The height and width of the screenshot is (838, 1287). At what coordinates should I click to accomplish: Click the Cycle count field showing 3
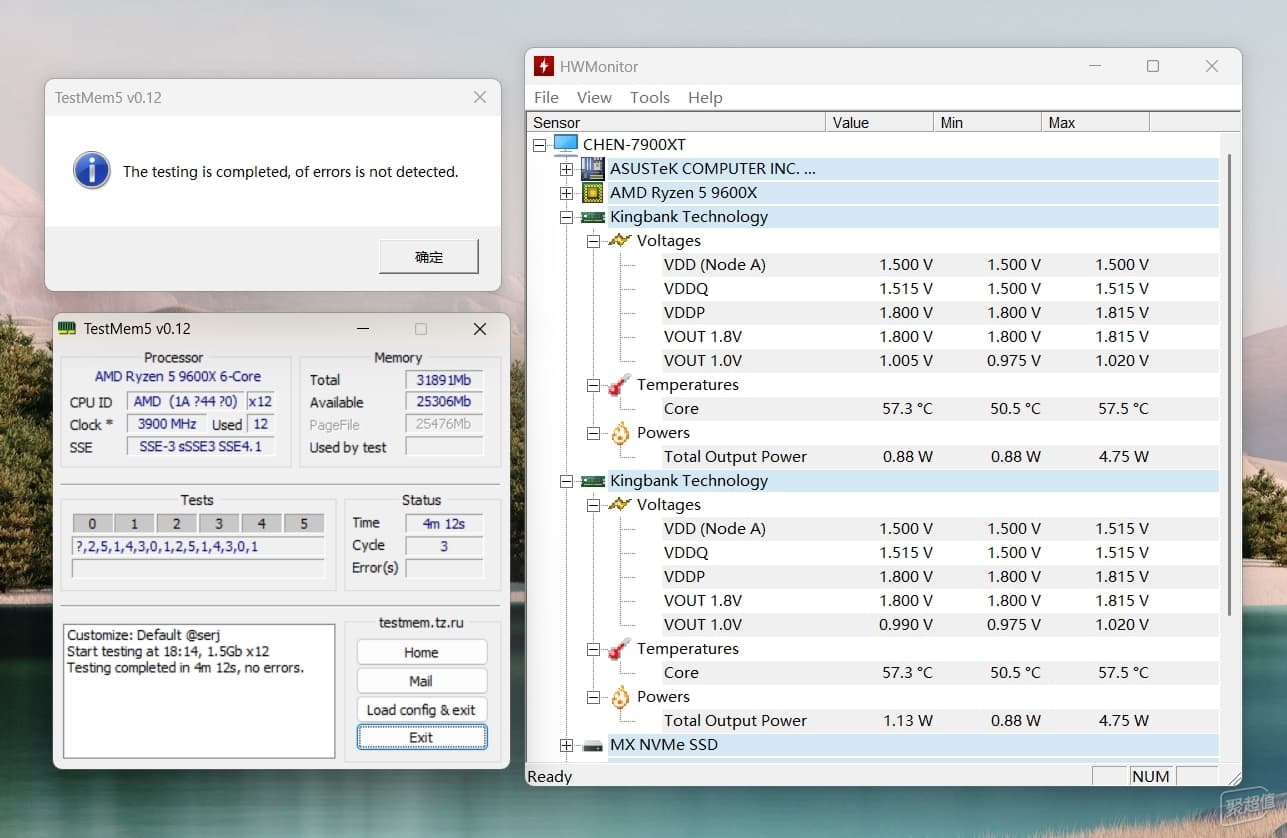(x=445, y=546)
